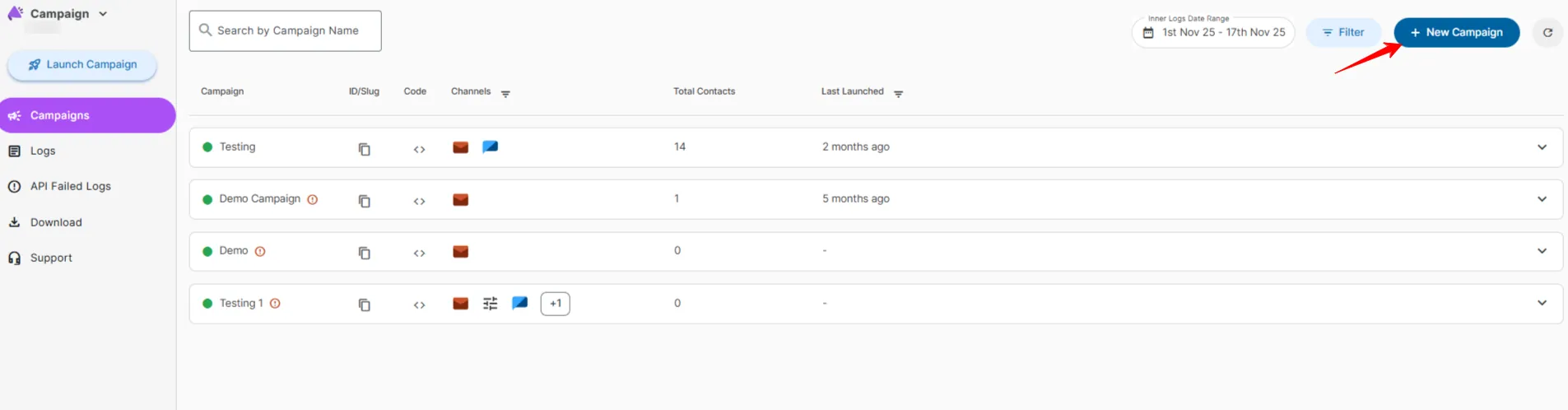Click warning icon next to Demo Campaign
Screen dimensions: 1568x410
(313, 199)
